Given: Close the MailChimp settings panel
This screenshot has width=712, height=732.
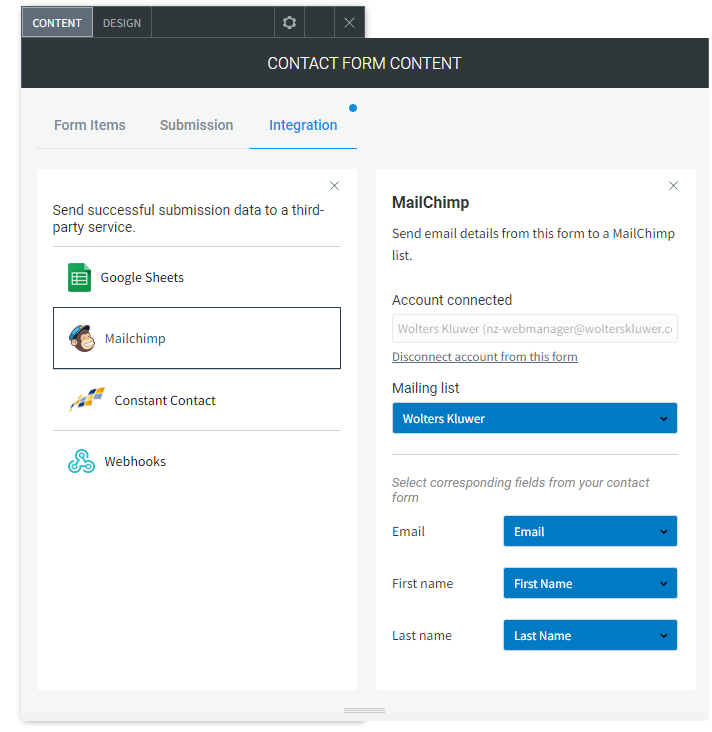Looking at the screenshot, I should [673, 186].
